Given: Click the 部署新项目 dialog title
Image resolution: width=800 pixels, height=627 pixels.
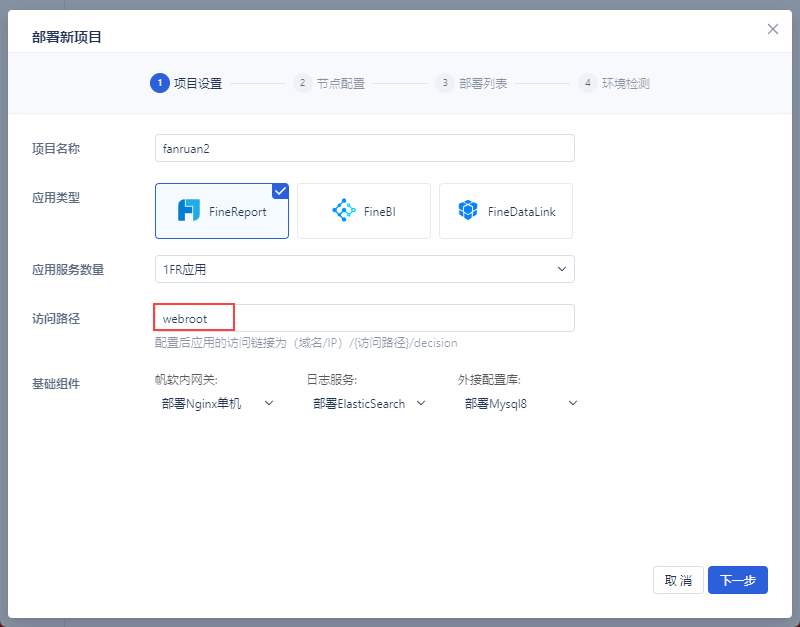Looking at the screenshot, I should click(x=67, y=37).
